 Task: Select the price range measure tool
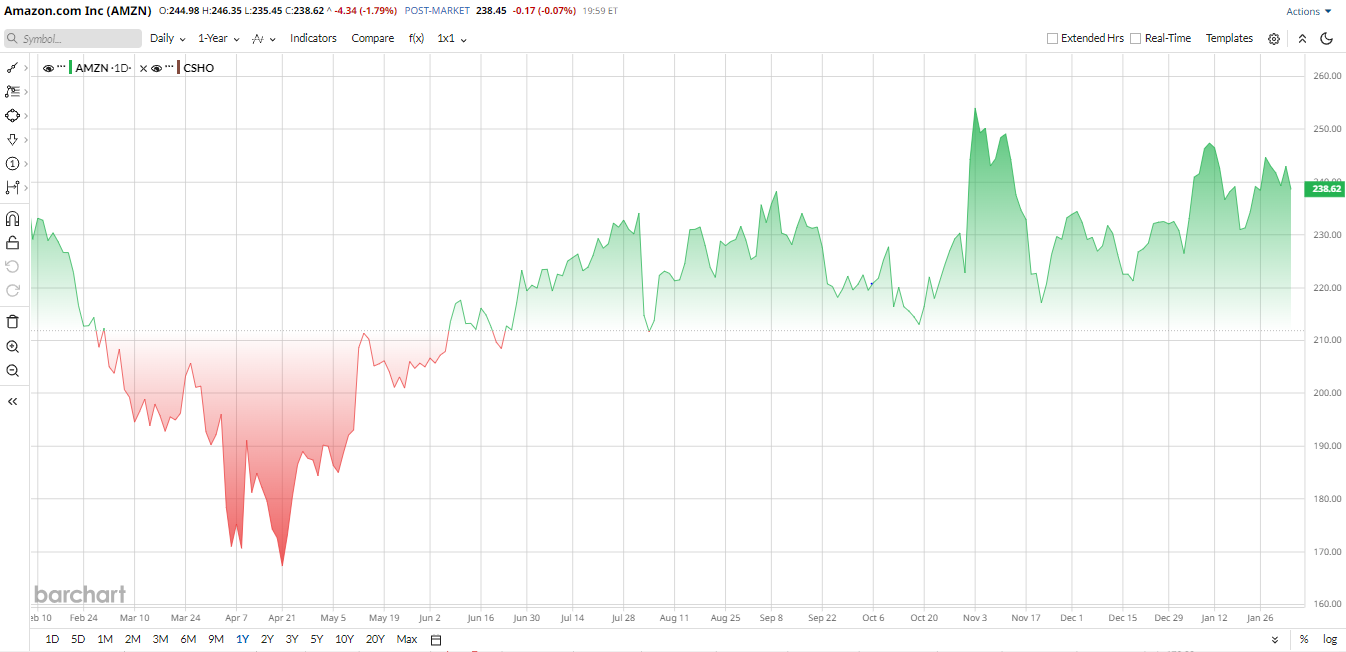click(x=12, y=188)
